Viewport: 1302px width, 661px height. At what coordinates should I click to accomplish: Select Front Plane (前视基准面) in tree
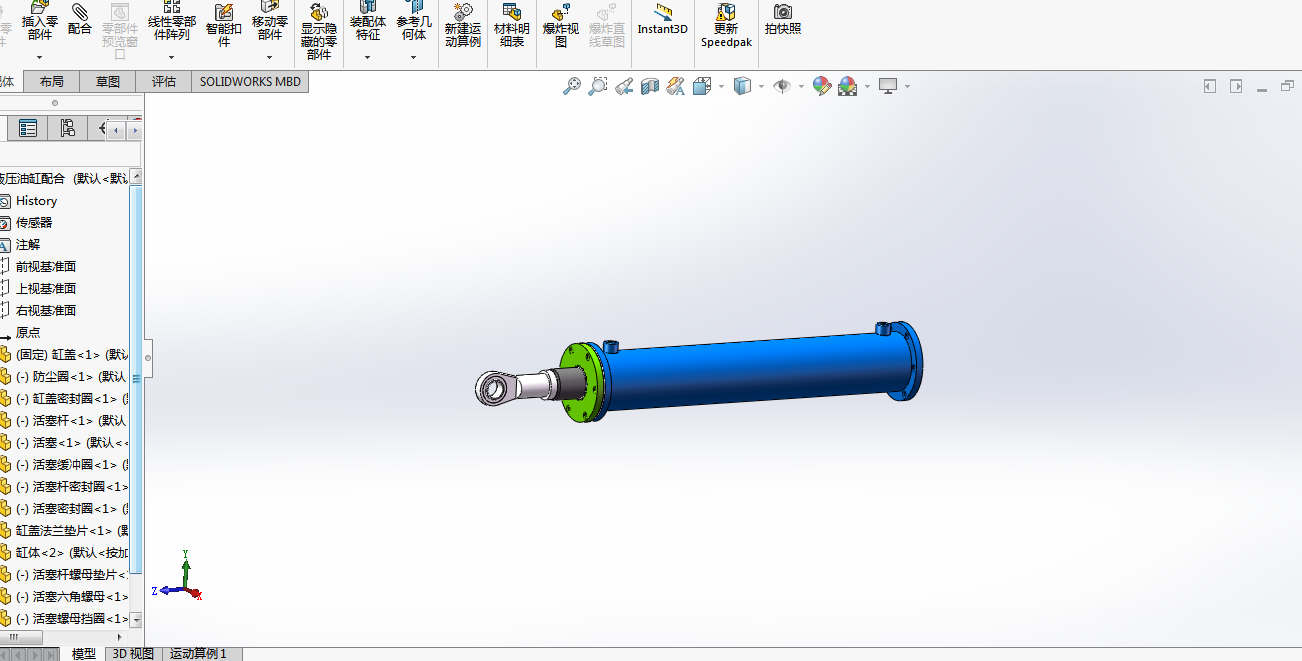(39, 267)
